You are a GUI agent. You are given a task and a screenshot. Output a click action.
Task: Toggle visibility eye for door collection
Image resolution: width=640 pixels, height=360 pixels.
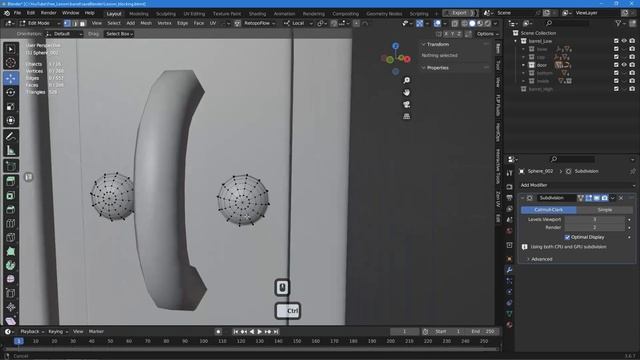(x=624, y=65)
